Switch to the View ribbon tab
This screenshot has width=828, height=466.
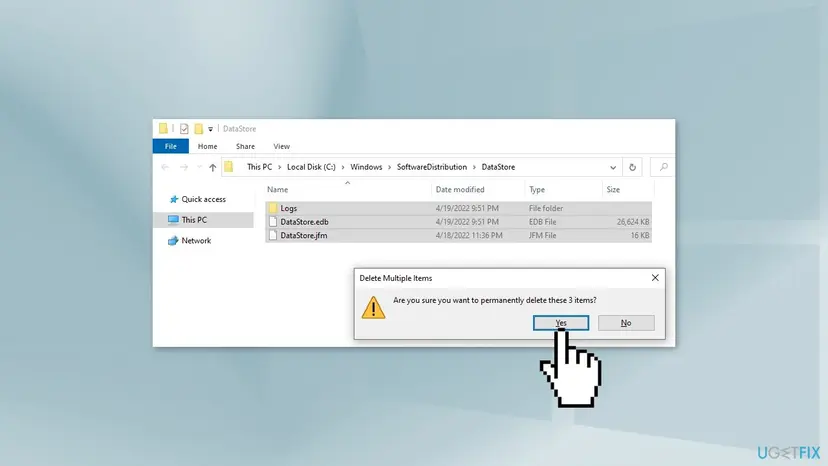(281, 146)
